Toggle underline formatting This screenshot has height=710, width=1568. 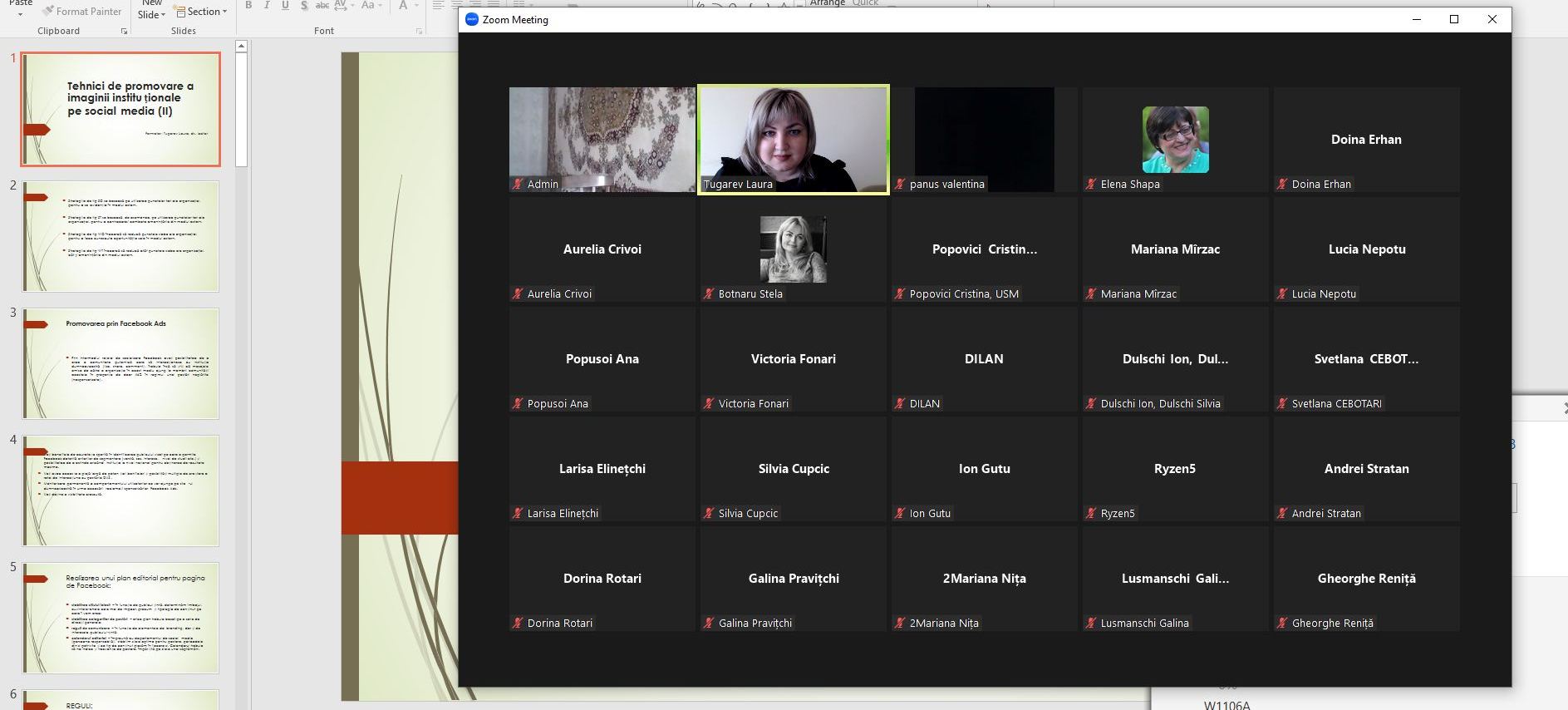285,5
